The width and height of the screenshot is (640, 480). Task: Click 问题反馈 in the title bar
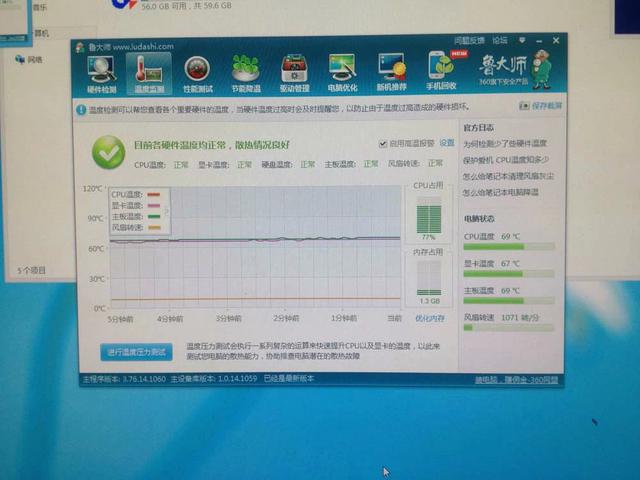(469, 40)
